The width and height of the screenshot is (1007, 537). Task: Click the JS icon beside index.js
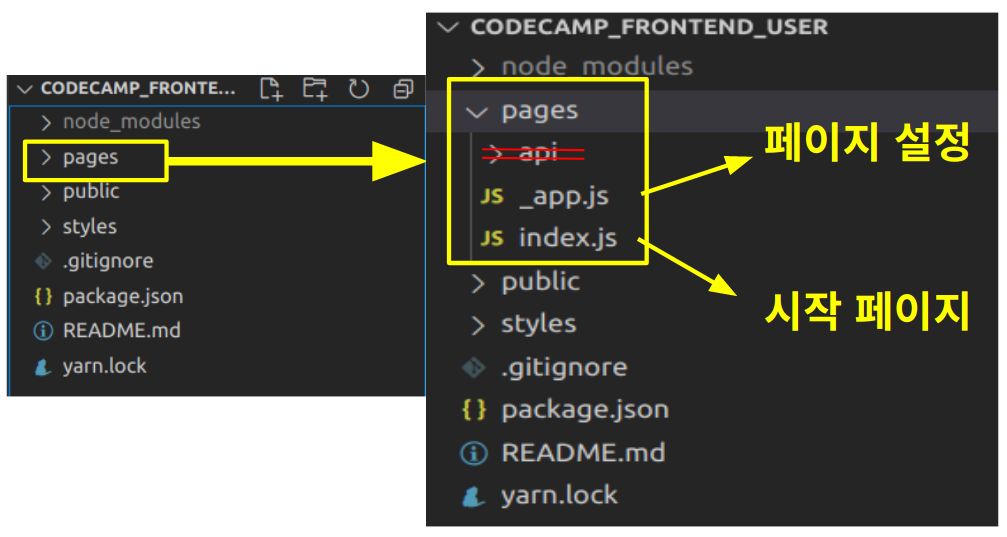(492, 238)
